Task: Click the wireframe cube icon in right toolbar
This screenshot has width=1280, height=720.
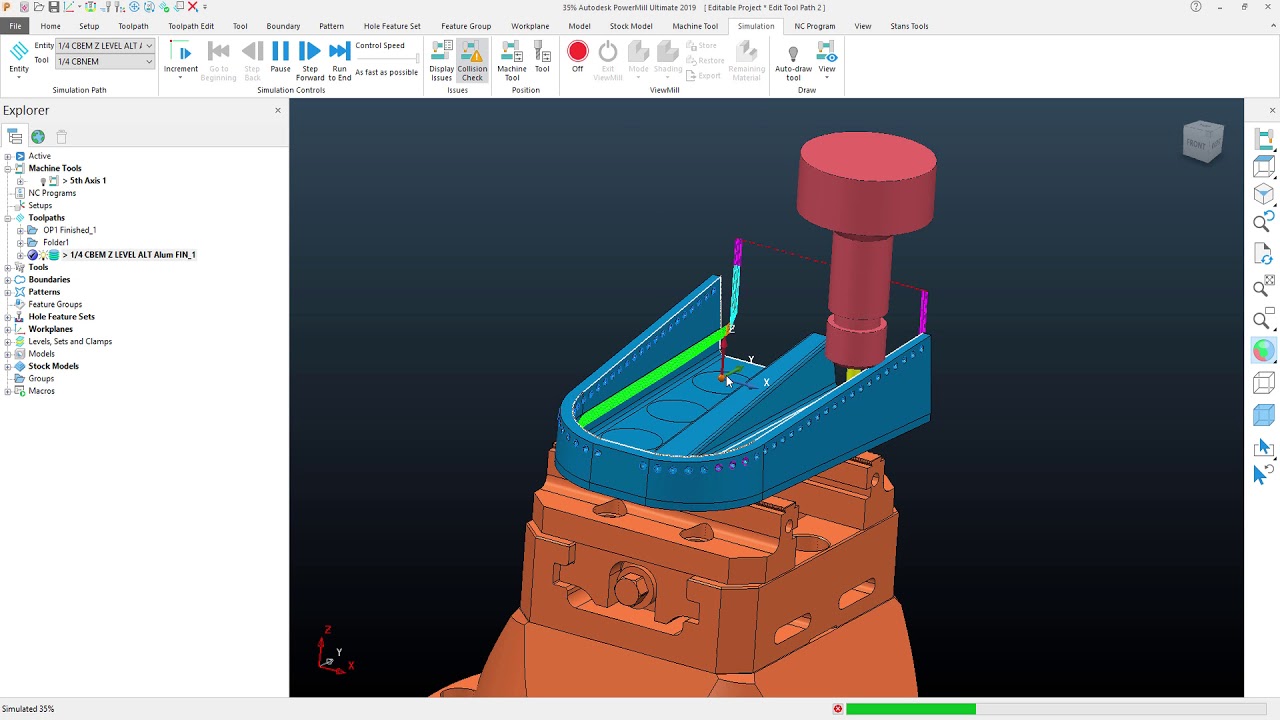Action: pos(1264,383)
